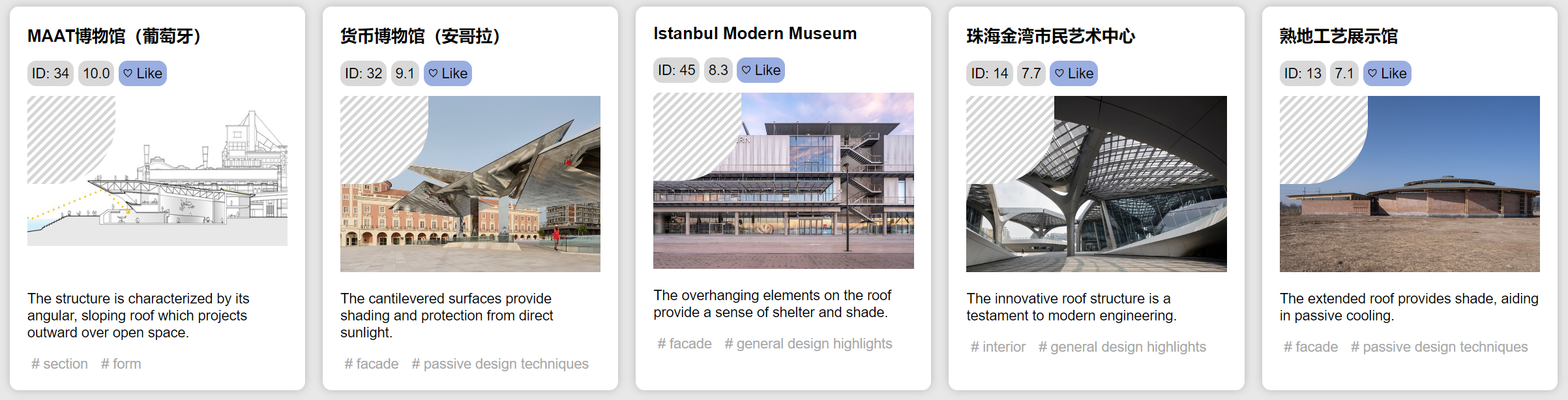The image size is (1568, 400).
Task: Toggle Like on Istanbul Modern Museum
Action: tap(761, 70)
